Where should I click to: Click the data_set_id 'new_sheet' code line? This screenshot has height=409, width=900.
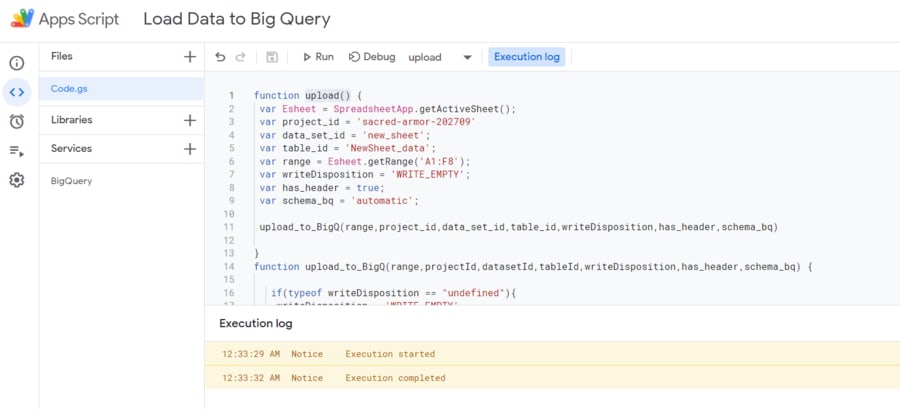(344, 135)
